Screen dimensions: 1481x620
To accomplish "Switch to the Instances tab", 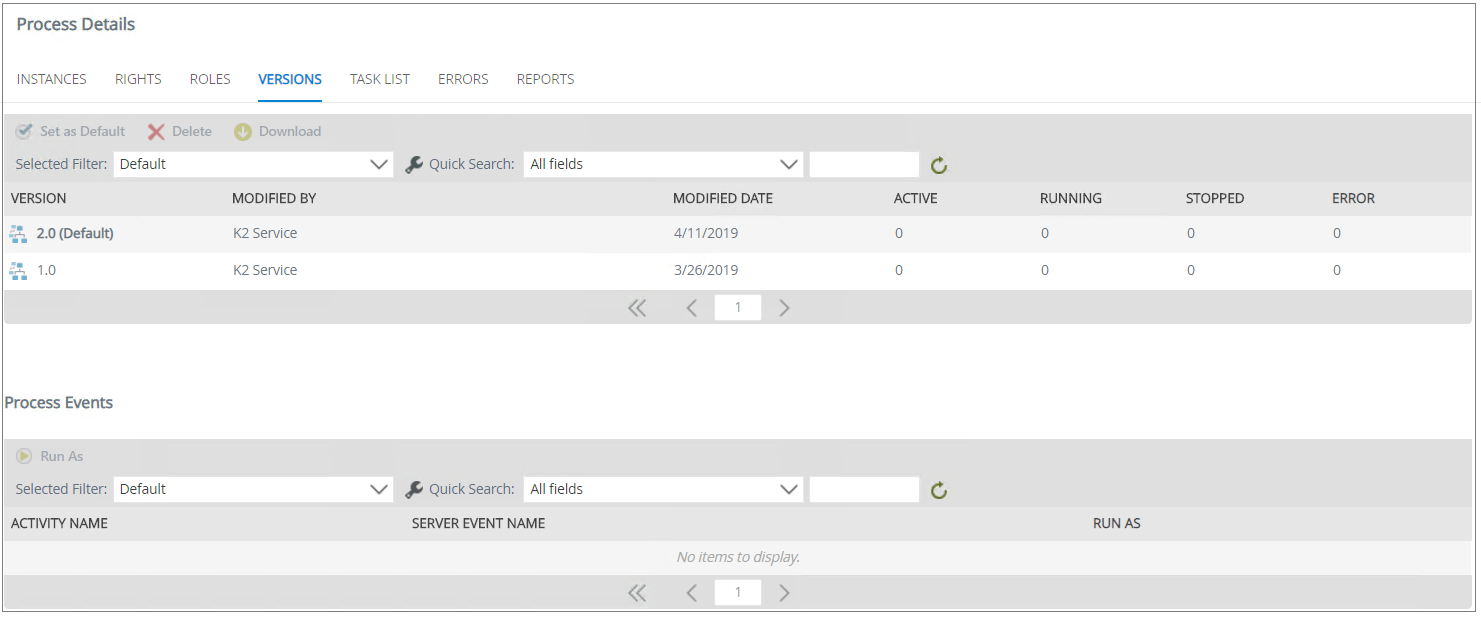I will [x=52, y=79].
